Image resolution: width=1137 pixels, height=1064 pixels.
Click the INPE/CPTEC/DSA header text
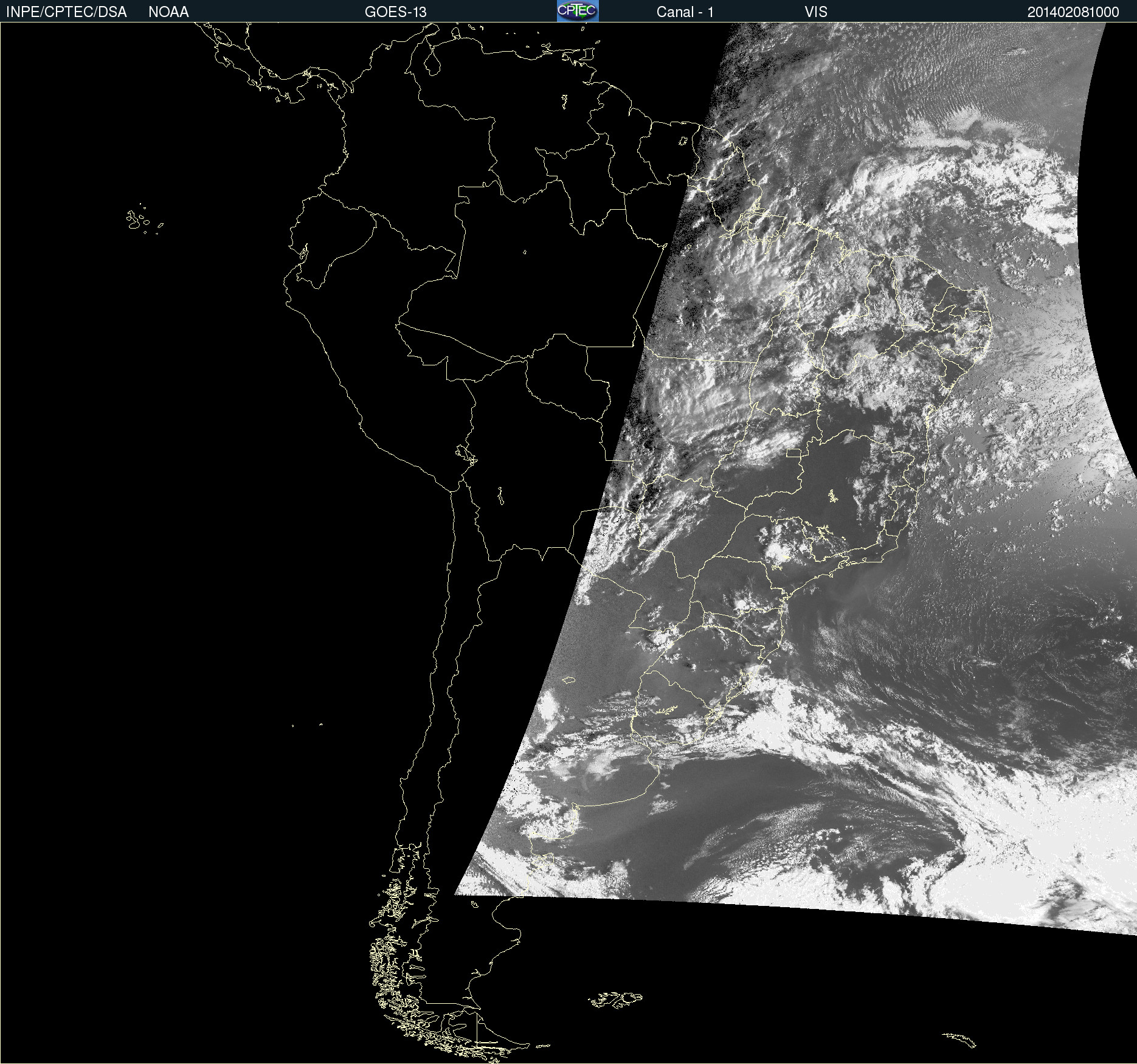click(x=66, y=12)
